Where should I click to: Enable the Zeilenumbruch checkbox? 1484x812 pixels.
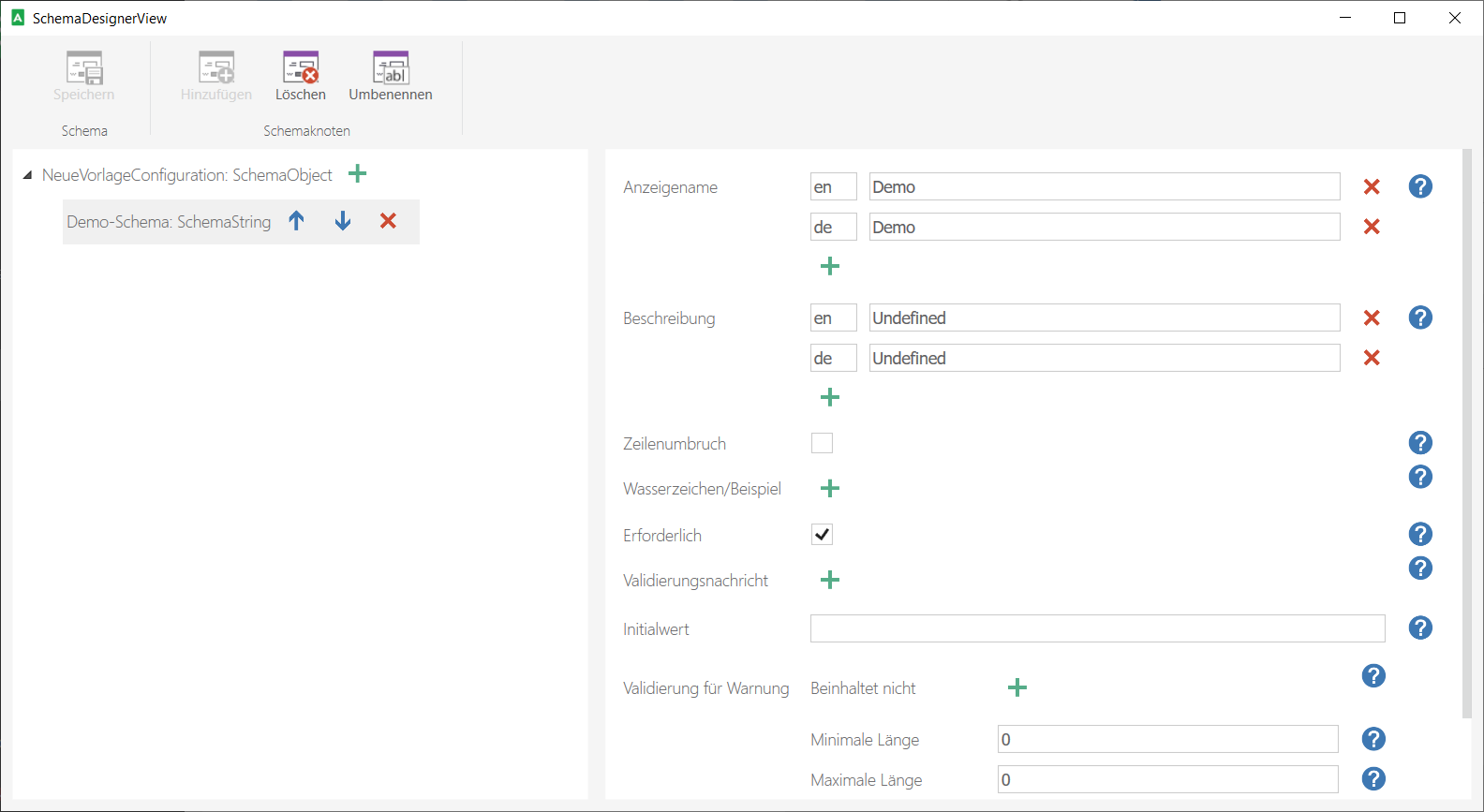pos(822,443)
